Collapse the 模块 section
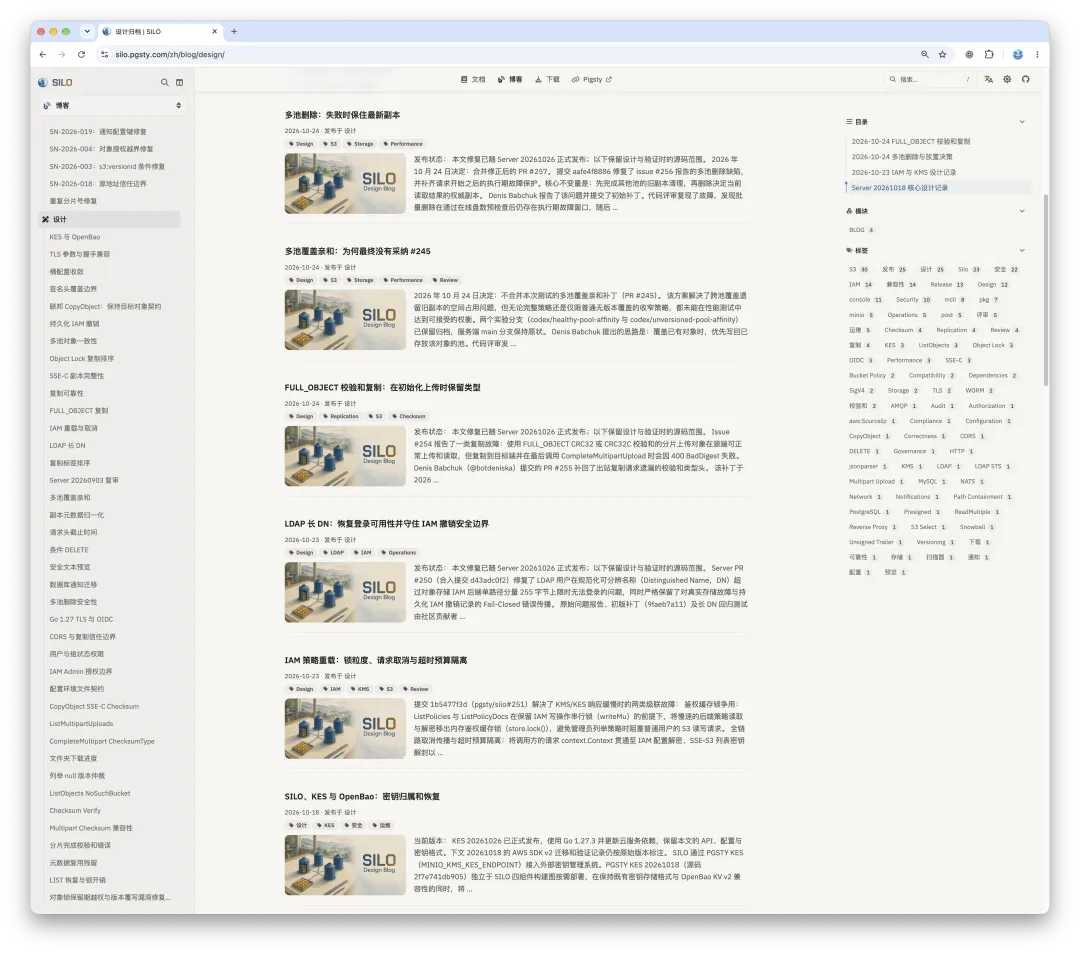The width and height of the screenshot is (1080, 954). pos(1021,211)
